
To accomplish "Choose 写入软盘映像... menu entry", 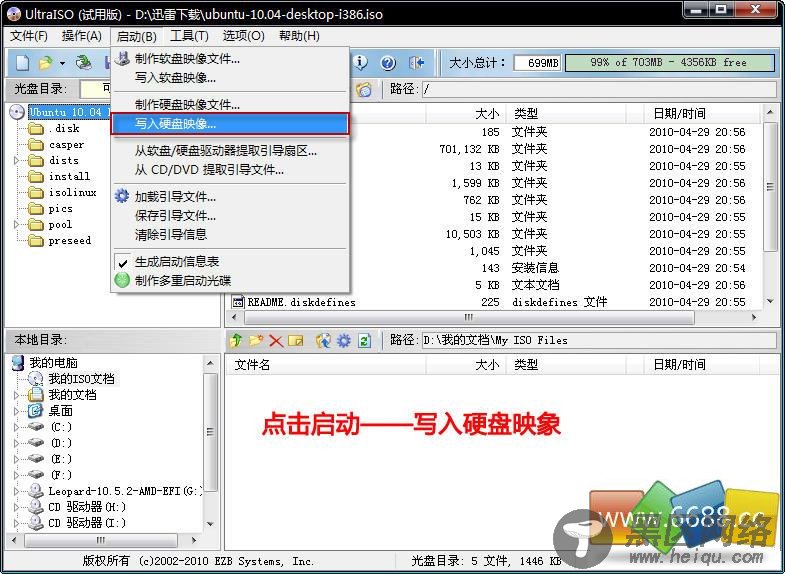I will click(230, 78).
